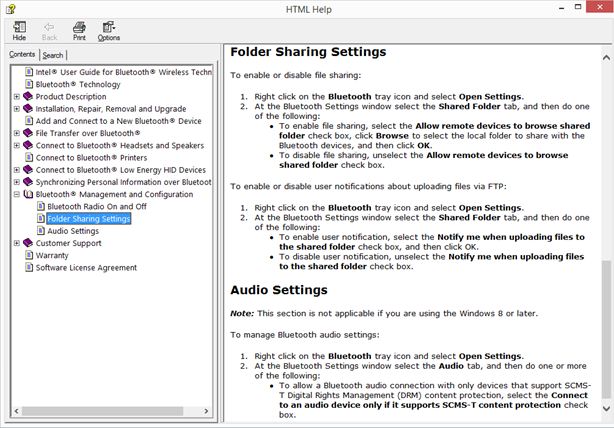The height and width of the screenshot is (428, 614).
Task: Click contents tree scroll left arrow
Action: [16, 411]
